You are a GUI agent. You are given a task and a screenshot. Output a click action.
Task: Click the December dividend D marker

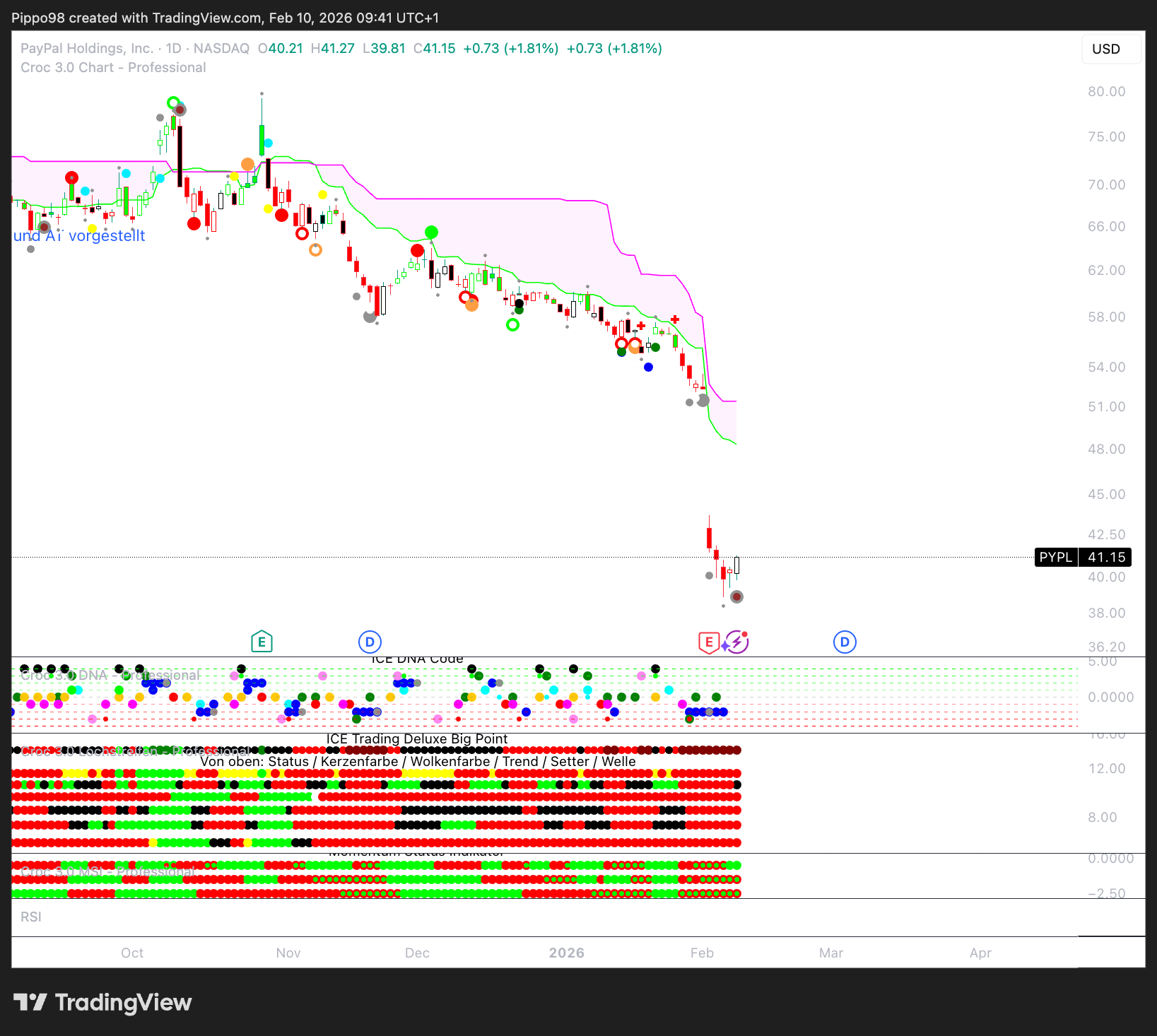point(370,642)
